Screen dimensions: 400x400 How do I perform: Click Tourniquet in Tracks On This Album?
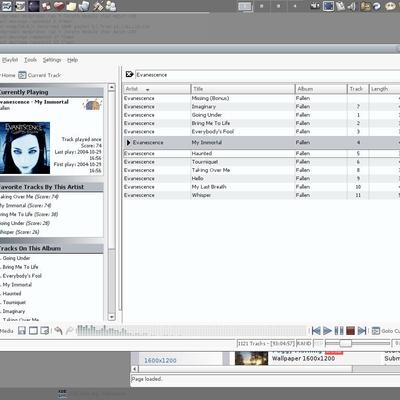pos(14,302)
